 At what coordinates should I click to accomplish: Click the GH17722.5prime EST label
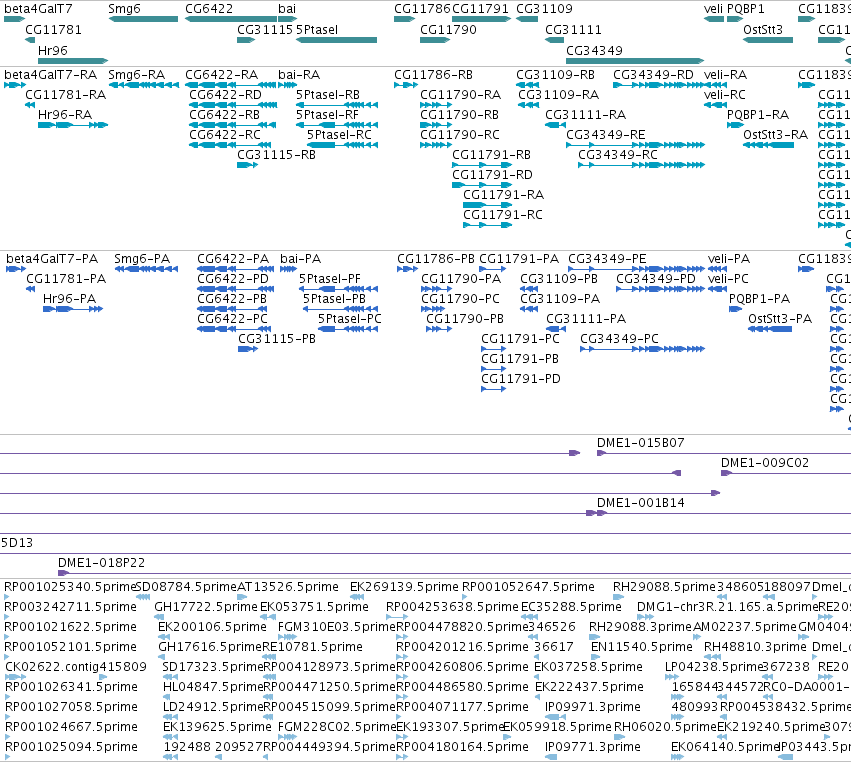point(206,606)
